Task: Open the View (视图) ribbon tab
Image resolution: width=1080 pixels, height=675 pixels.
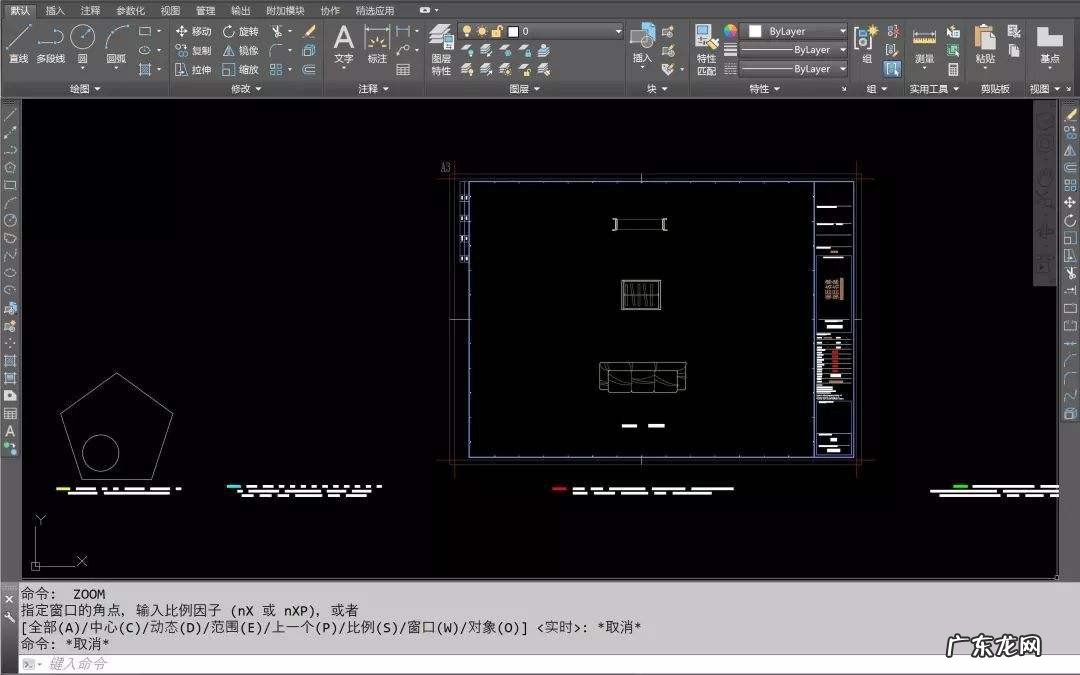Action: click(x=170, y=10)
